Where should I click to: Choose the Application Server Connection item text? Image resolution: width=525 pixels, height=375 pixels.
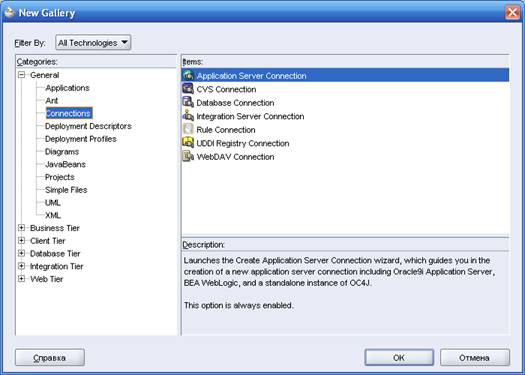(251, 76)
